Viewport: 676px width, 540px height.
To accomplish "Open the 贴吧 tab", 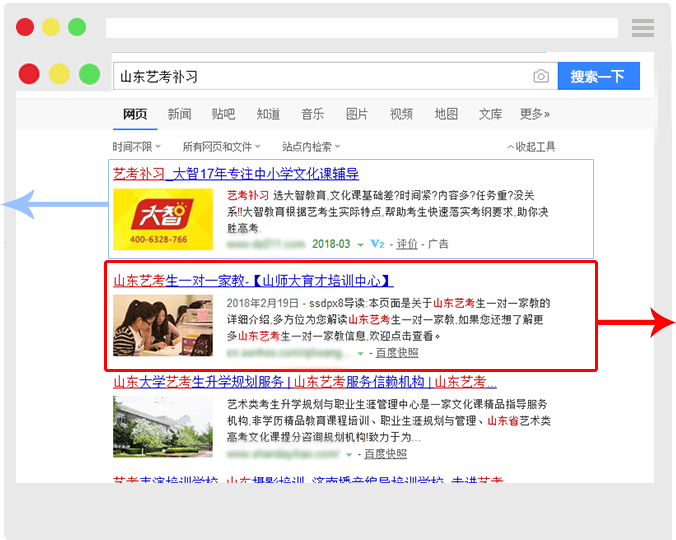I will click(223, 114).
